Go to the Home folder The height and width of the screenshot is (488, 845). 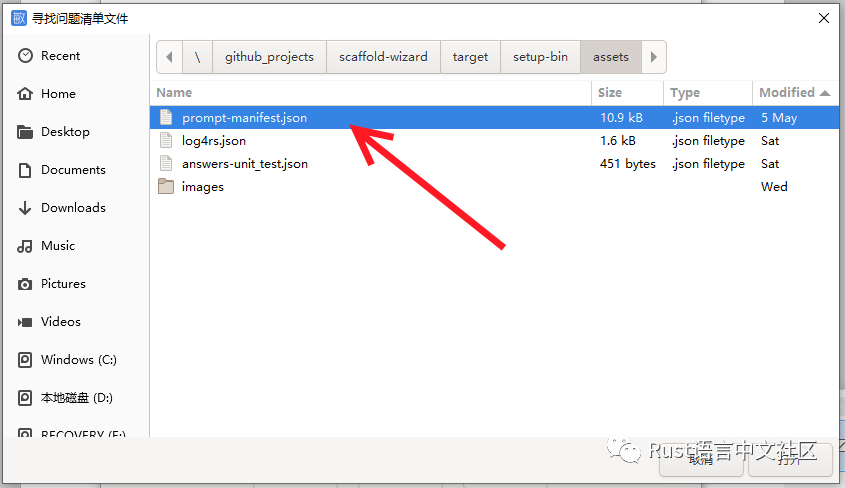click(75, 94)
